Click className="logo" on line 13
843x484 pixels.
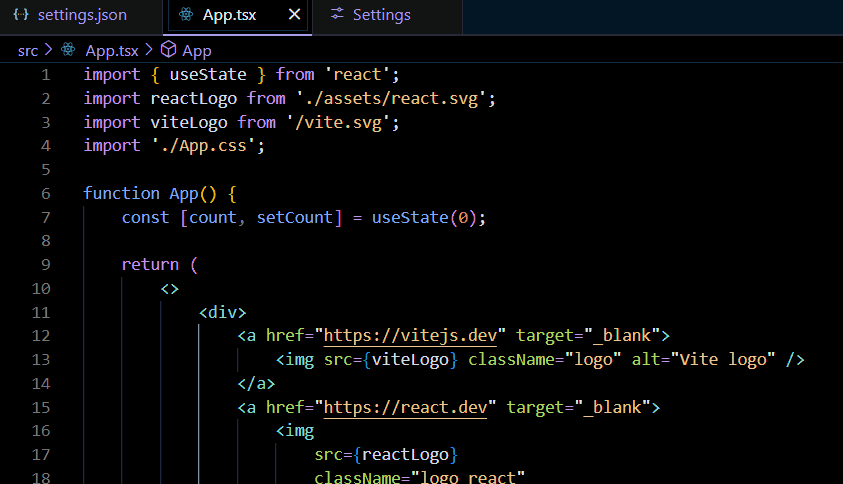point(545,360)
